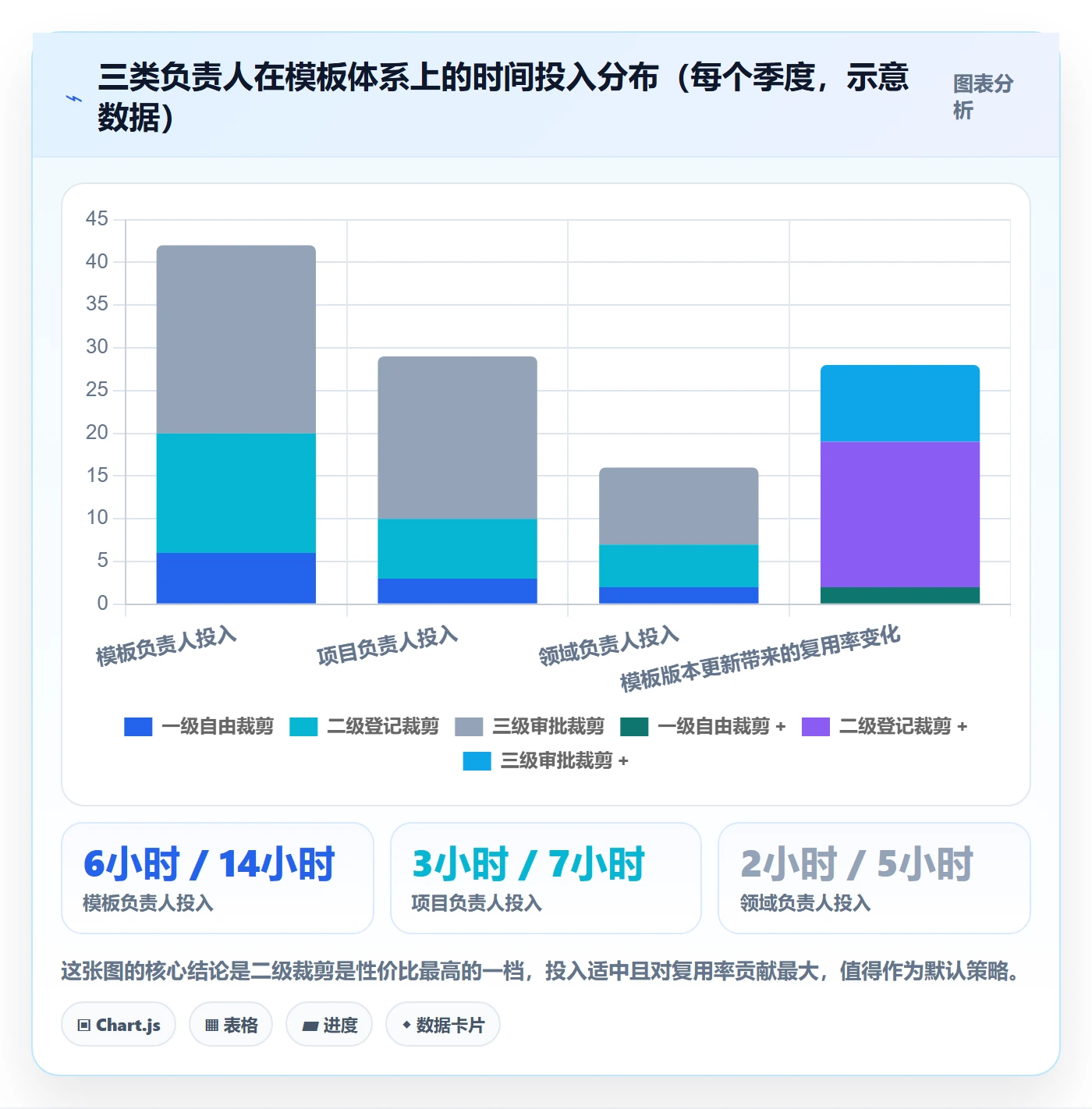Click the diamond icon in the 数据卡片 tag
1092x1109 pixels.
(x=406, y=1025)
